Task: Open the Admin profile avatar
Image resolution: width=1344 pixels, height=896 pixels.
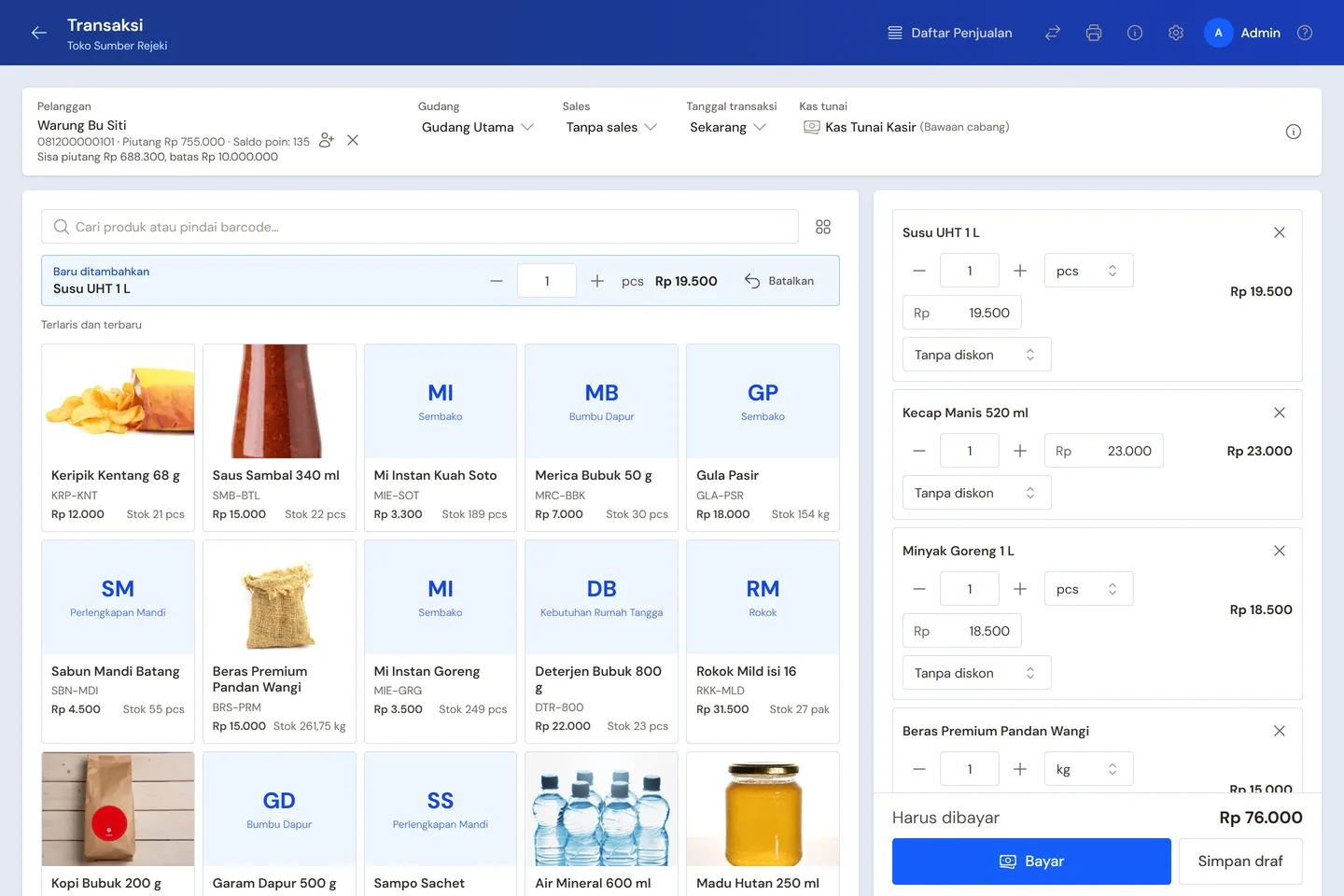Action: [1218, 33]
